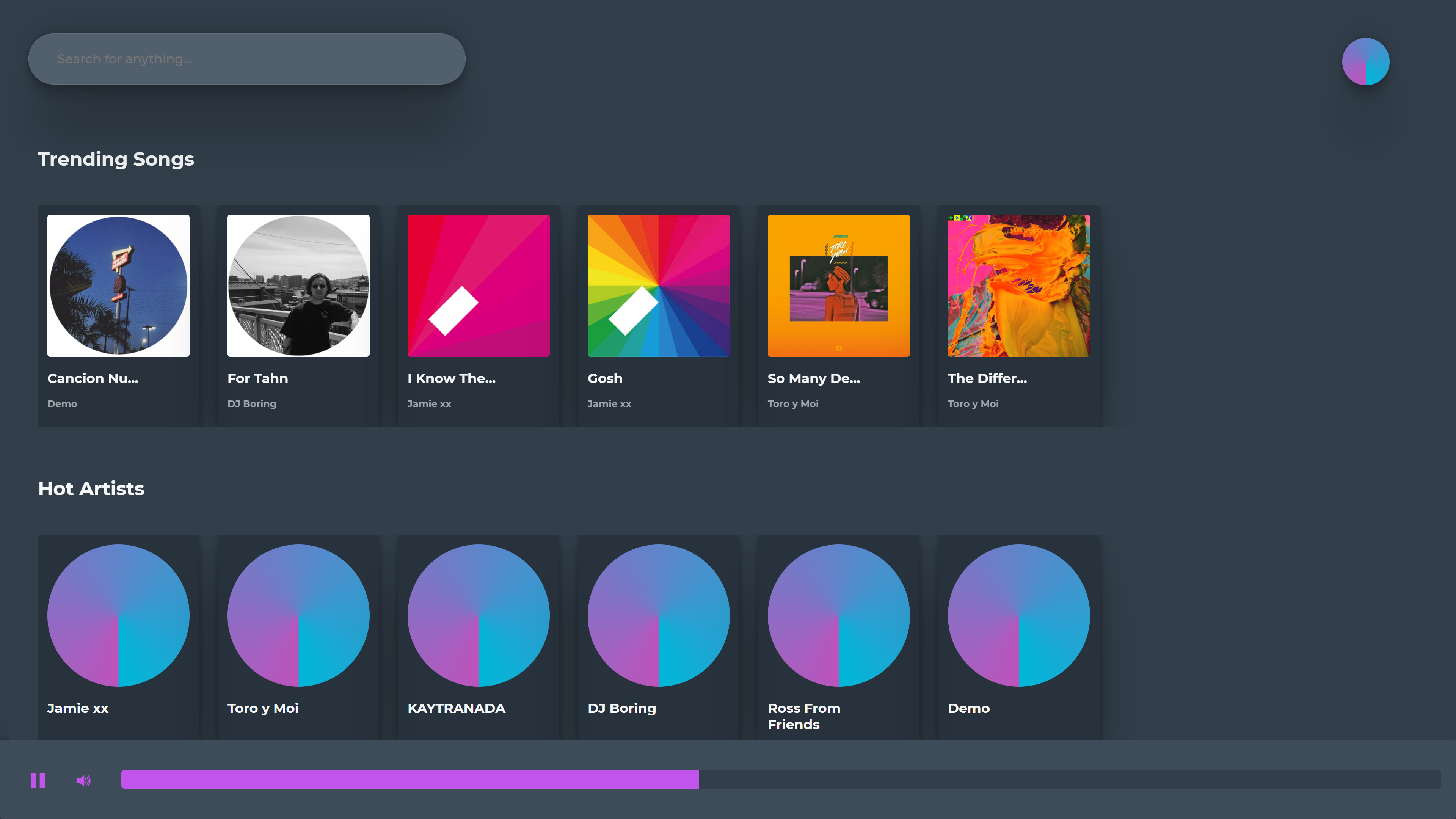The width and height of the screenshot is (1456, 819).
Task: Focus the "Search for anything" field
Action: pos(246,59)
